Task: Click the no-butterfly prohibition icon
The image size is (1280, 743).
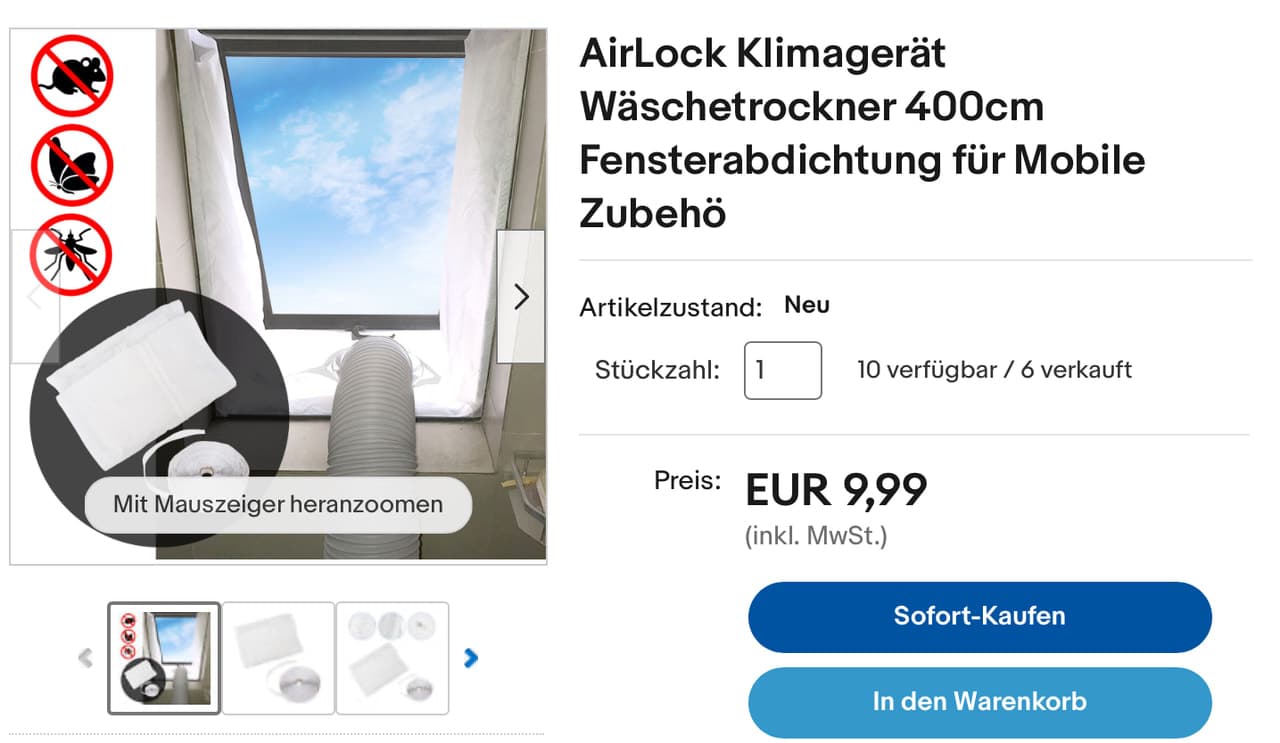Action: click(72, 165)
